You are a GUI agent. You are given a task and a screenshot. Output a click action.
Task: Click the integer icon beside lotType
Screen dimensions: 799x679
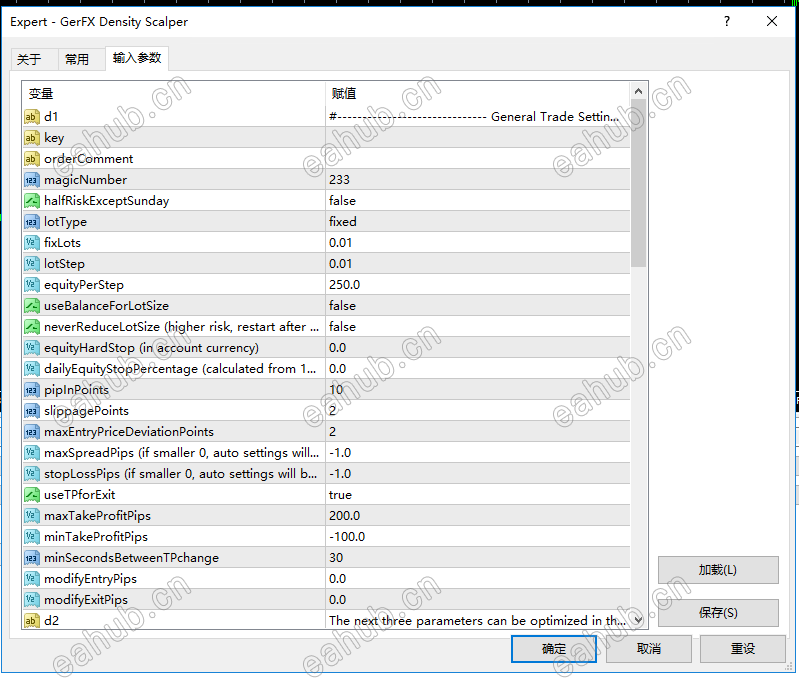[x=32, y=222]
